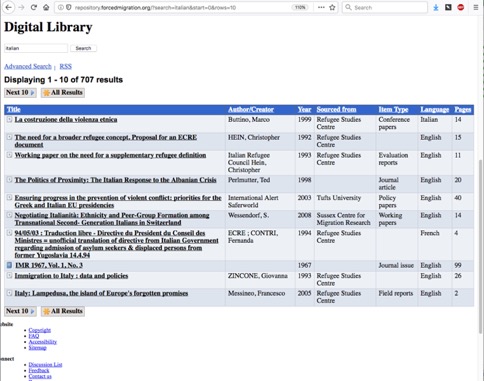Show site information icon in the address bar
This screenshot has height=381, width=484.
(60, 7)
